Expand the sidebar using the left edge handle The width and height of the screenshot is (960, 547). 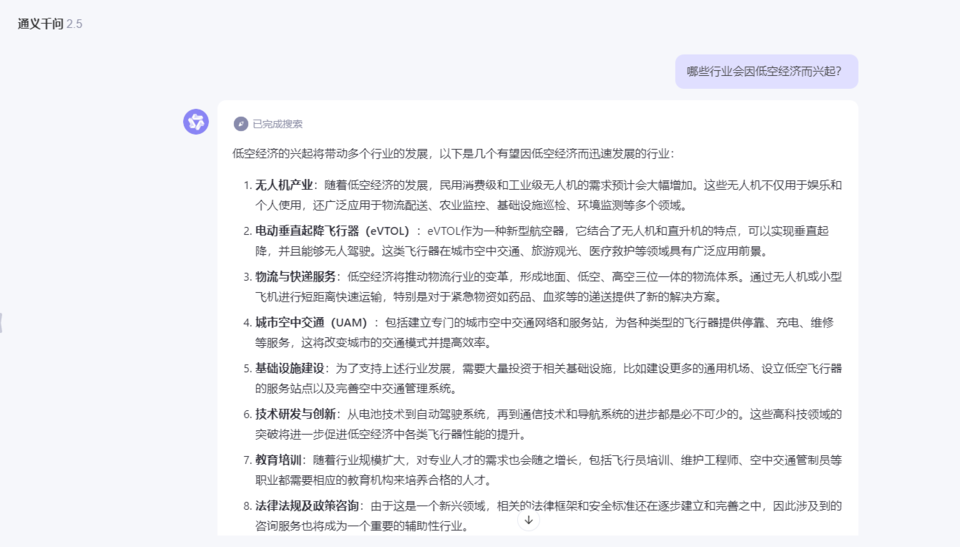2,322
